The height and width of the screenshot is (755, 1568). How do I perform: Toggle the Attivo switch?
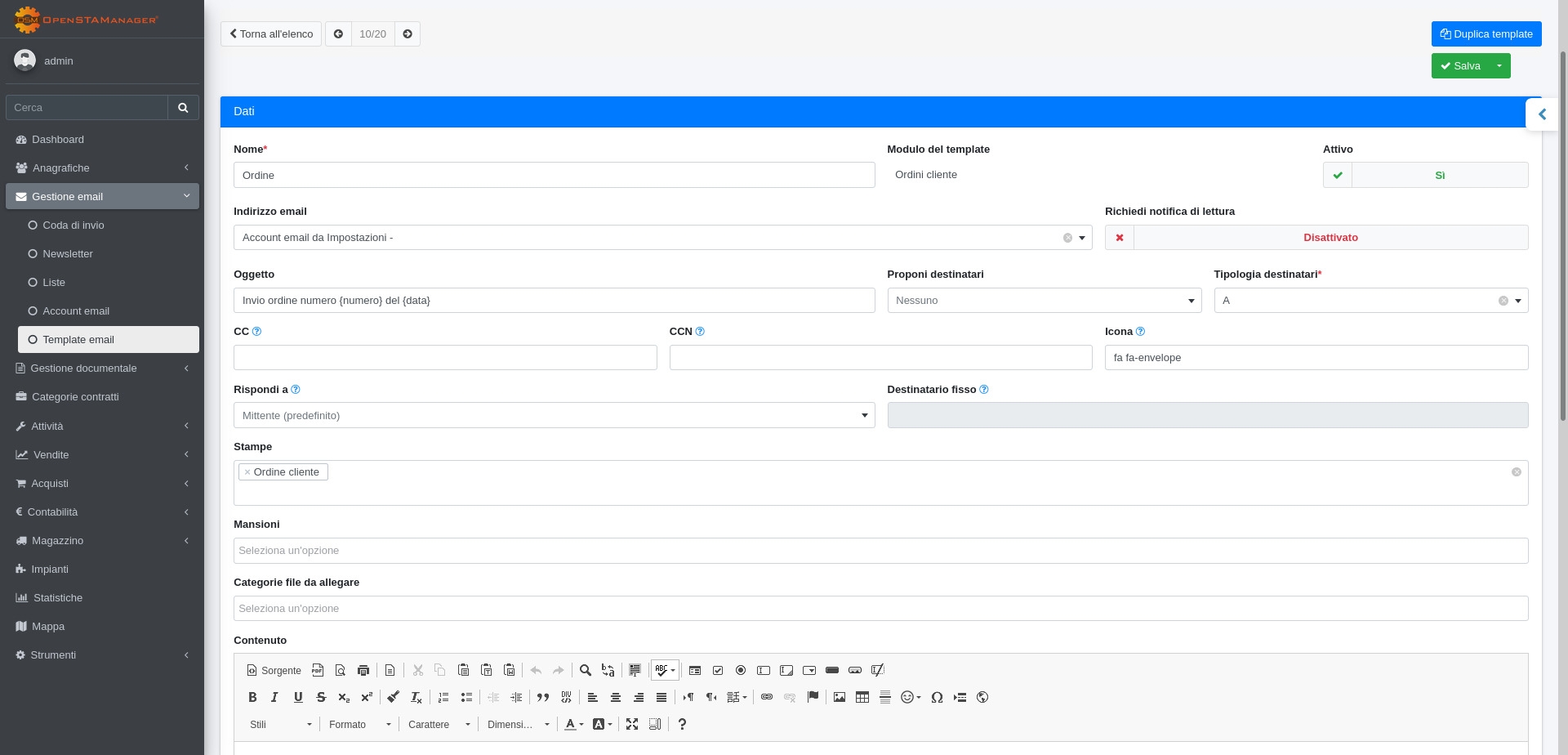(x=1425, y=175)
